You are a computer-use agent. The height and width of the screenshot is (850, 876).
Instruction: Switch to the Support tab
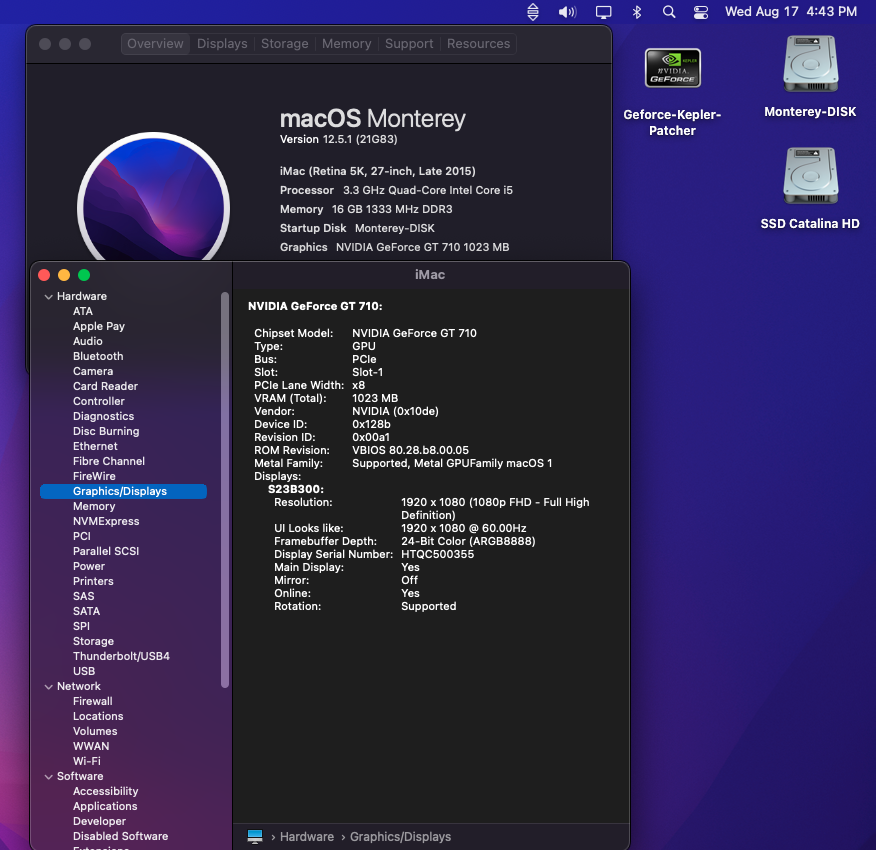(409, 44)
